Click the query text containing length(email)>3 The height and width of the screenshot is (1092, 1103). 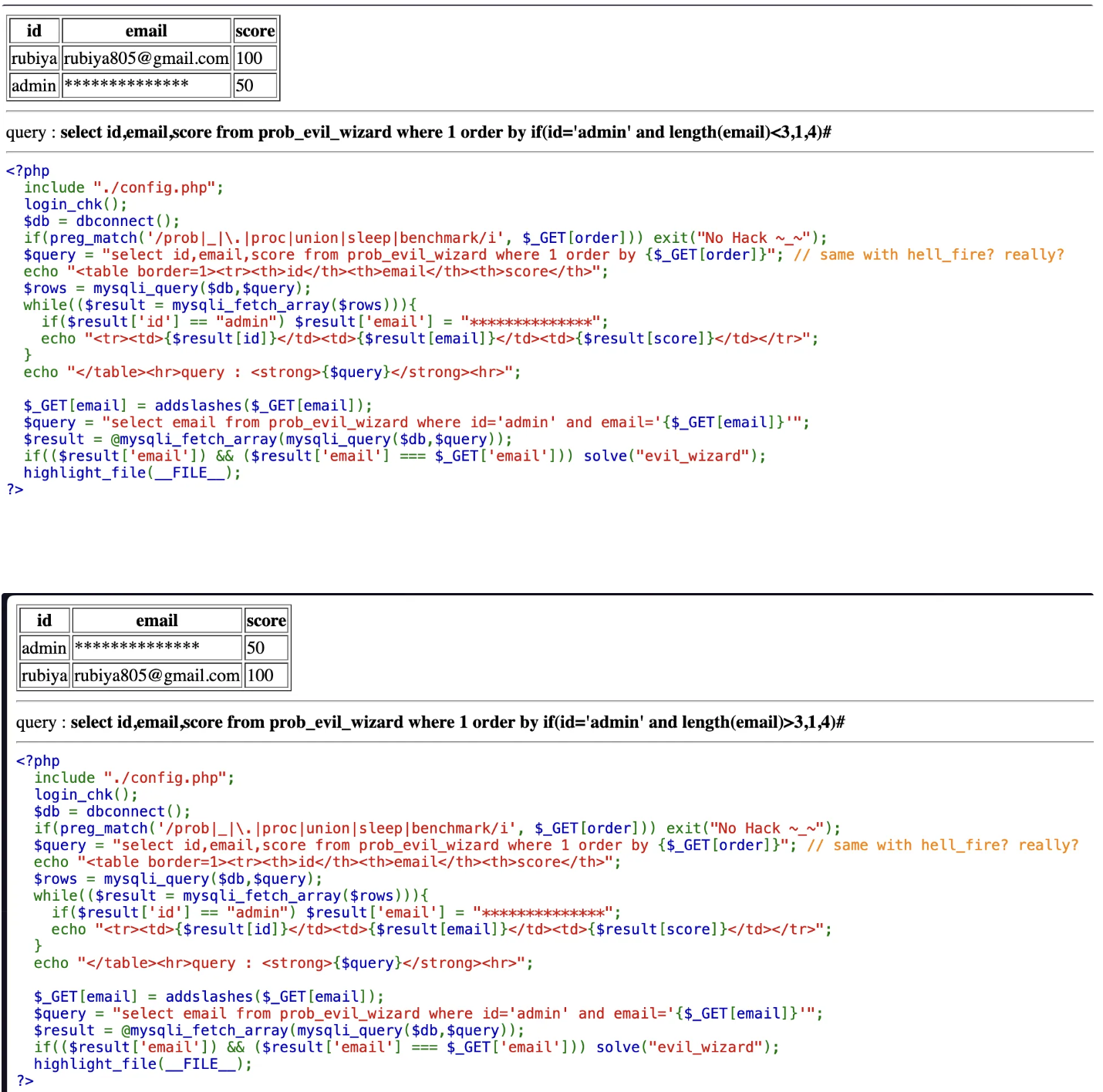(457, 723)
